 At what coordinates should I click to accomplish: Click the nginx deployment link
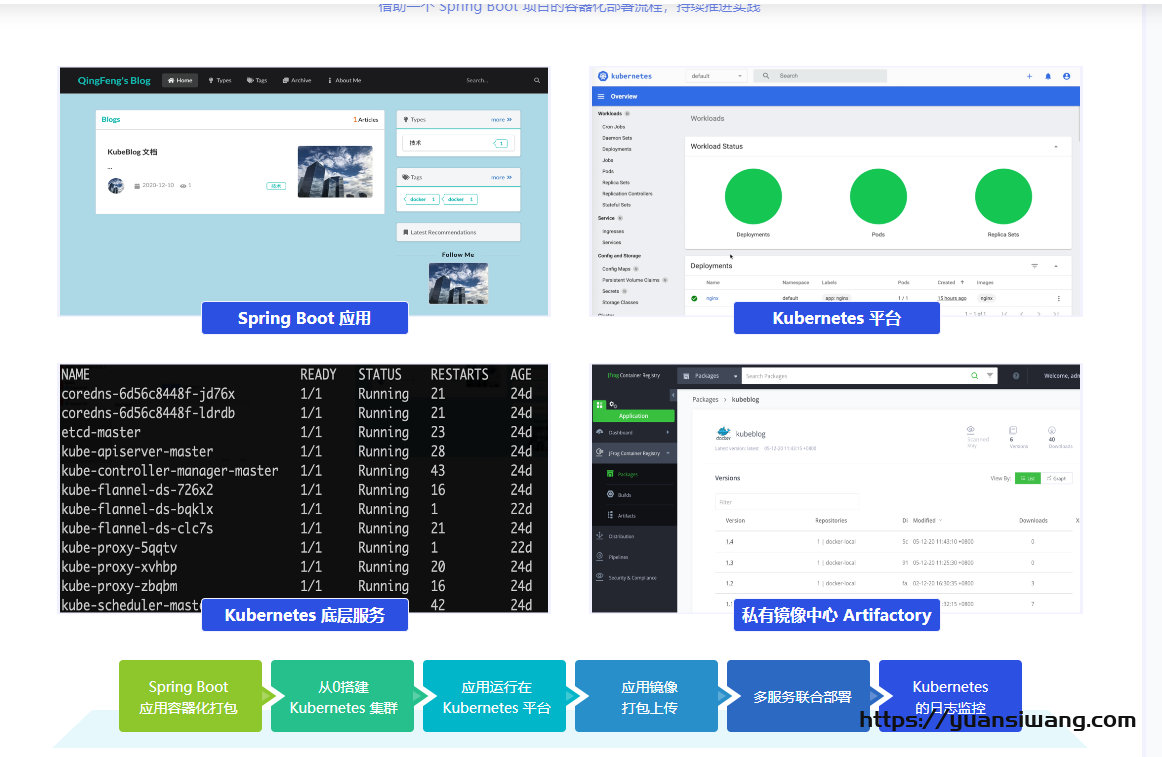(712, 298)
